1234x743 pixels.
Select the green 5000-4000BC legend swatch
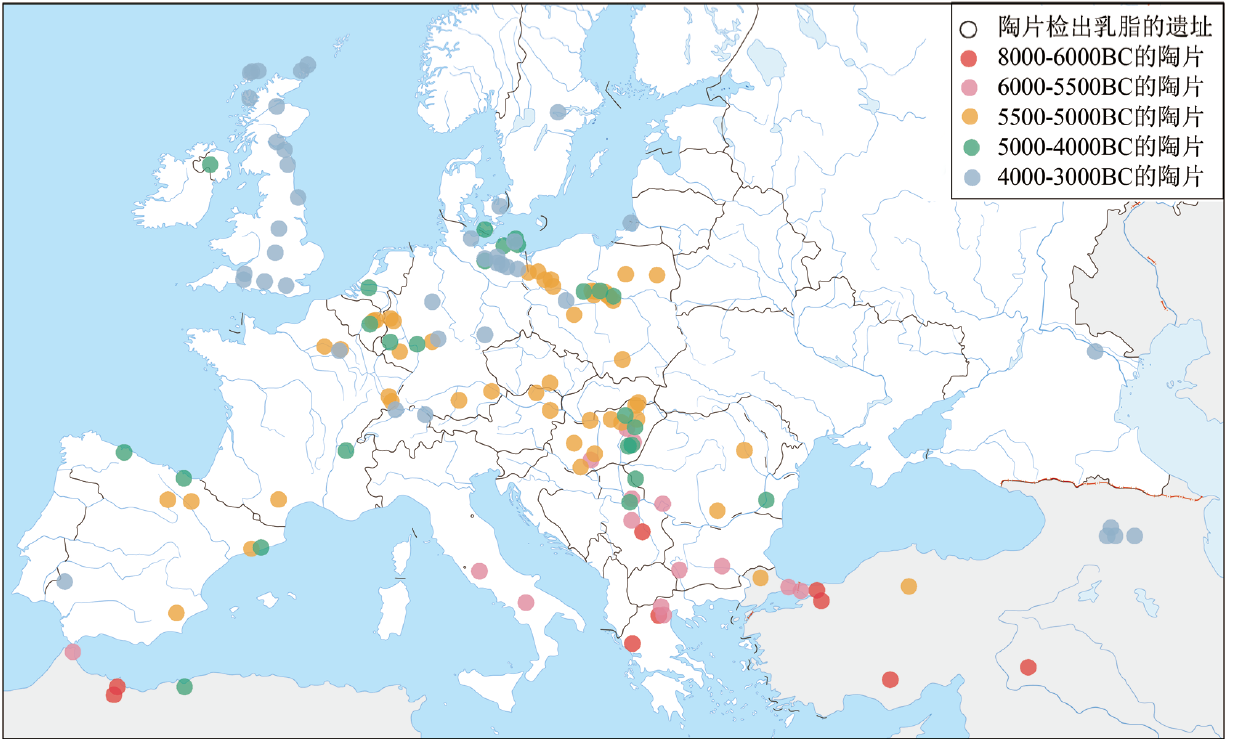(x=971, y=147)
